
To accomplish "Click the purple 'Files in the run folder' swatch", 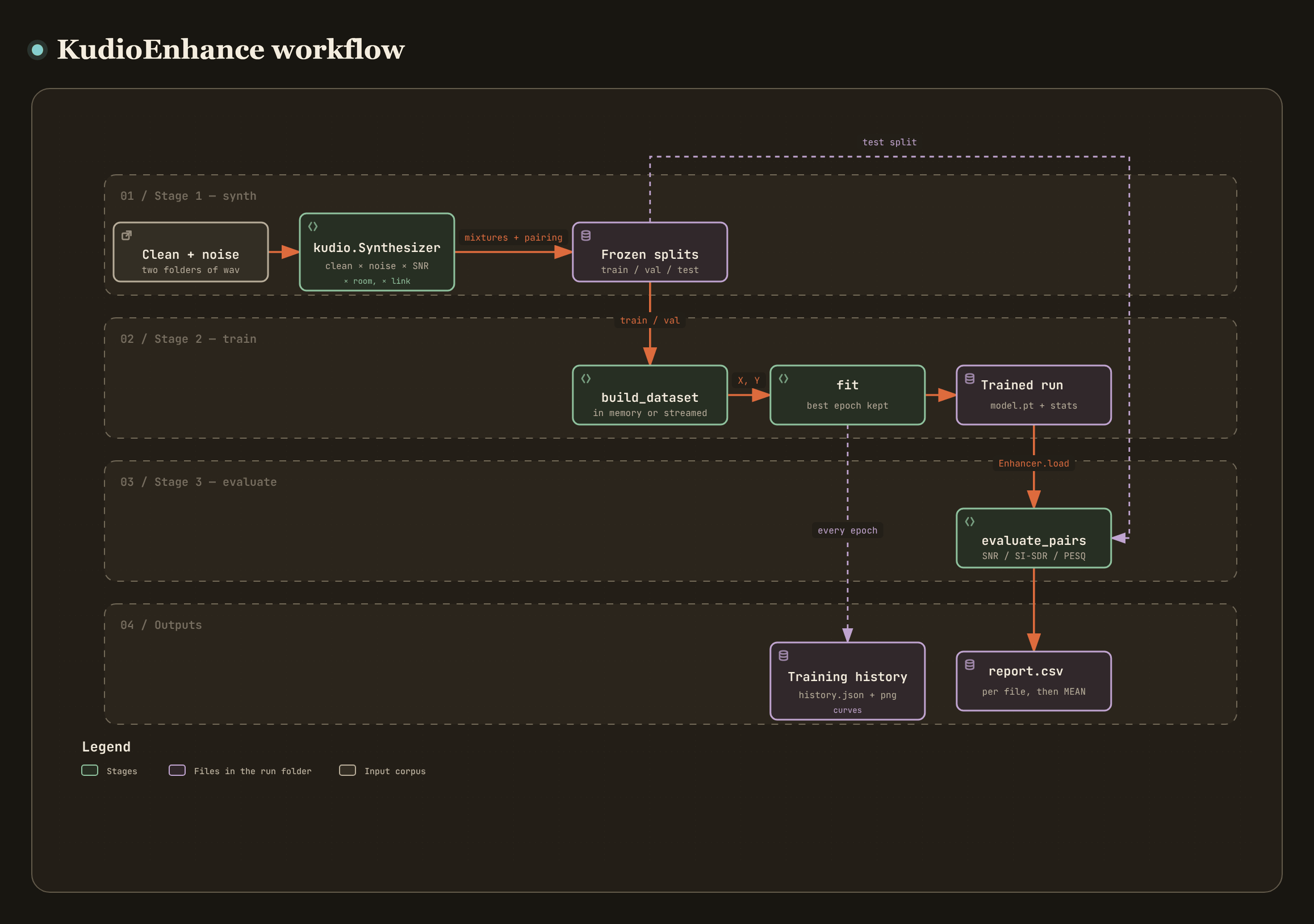I will 177,770.
